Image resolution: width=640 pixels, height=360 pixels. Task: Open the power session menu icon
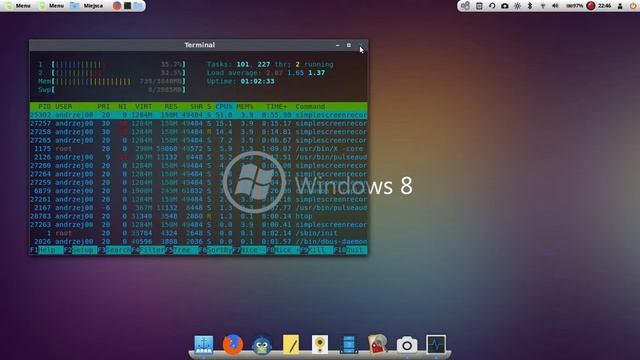pyautogui.click(x=633, y=6)
